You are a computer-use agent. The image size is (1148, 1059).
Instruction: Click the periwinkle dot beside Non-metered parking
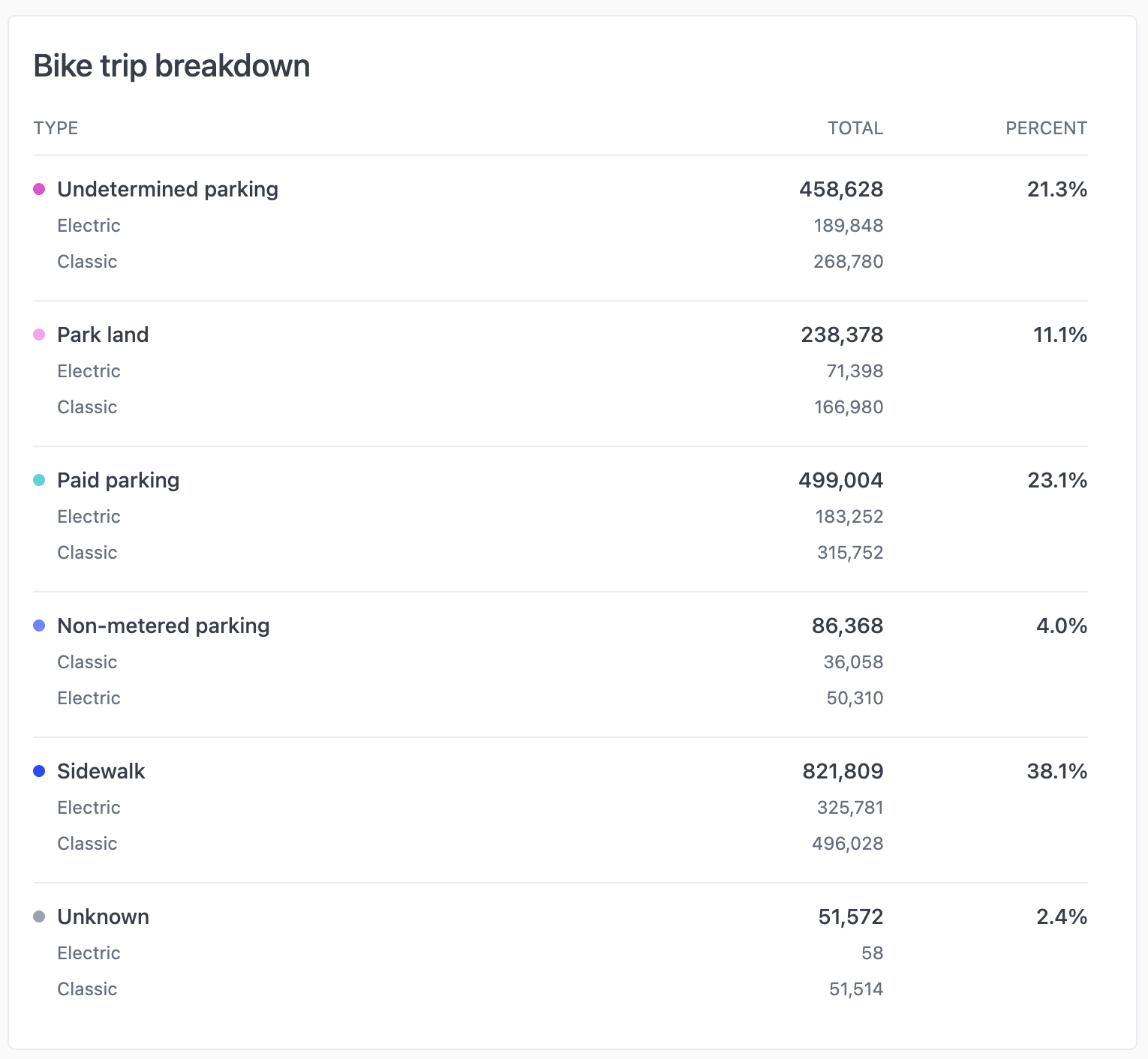[39, 625]
